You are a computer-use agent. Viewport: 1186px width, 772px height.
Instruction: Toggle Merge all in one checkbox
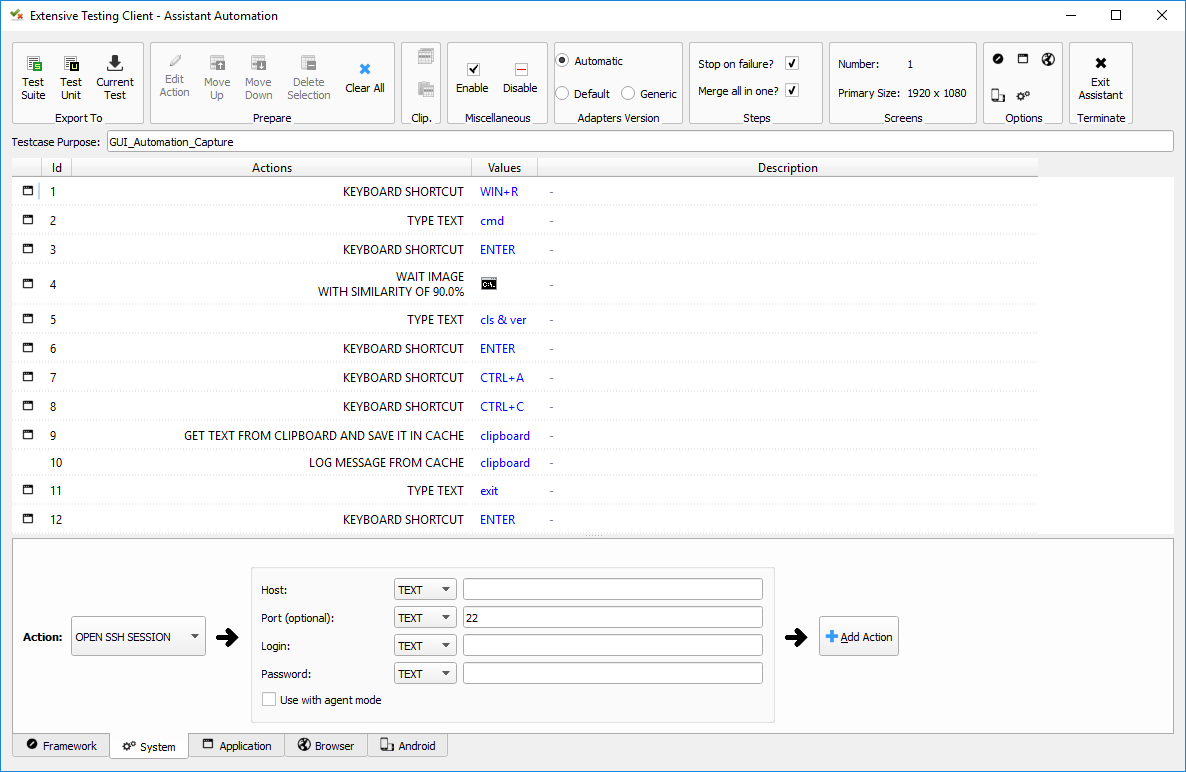792,91
